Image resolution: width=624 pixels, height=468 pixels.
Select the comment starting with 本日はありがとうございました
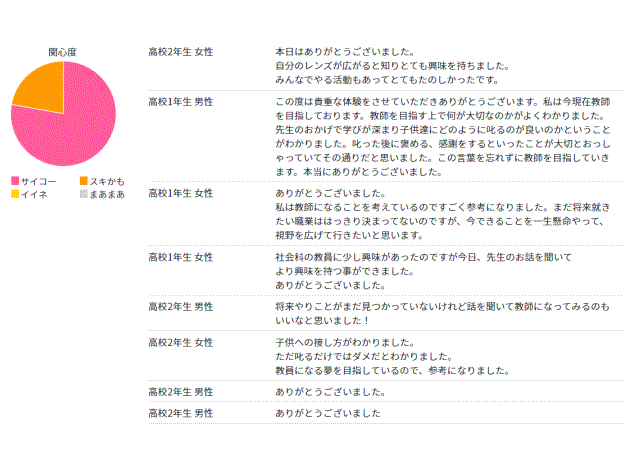point(385,65)
